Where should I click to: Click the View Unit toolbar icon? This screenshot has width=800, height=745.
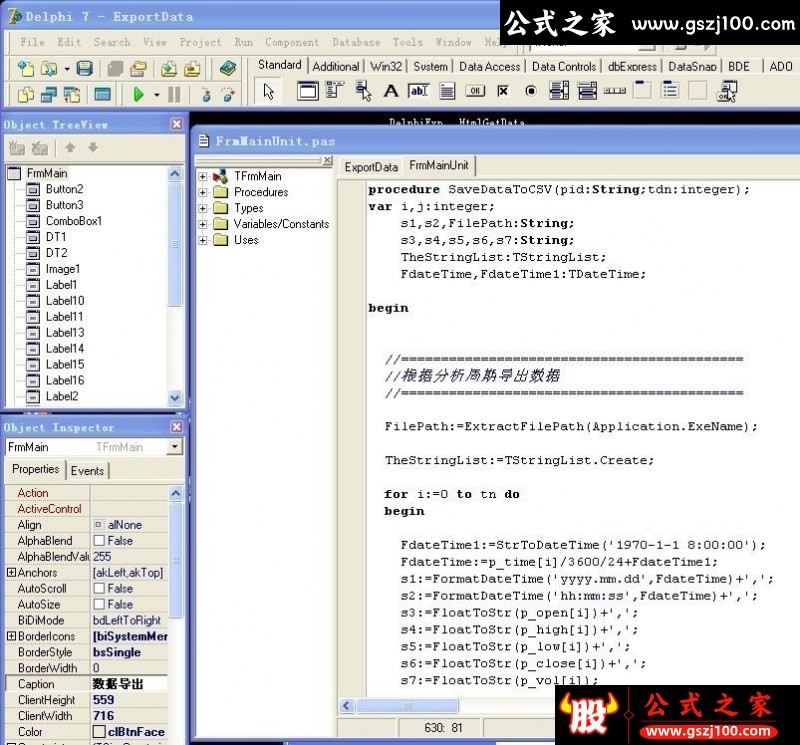[25, 94]
